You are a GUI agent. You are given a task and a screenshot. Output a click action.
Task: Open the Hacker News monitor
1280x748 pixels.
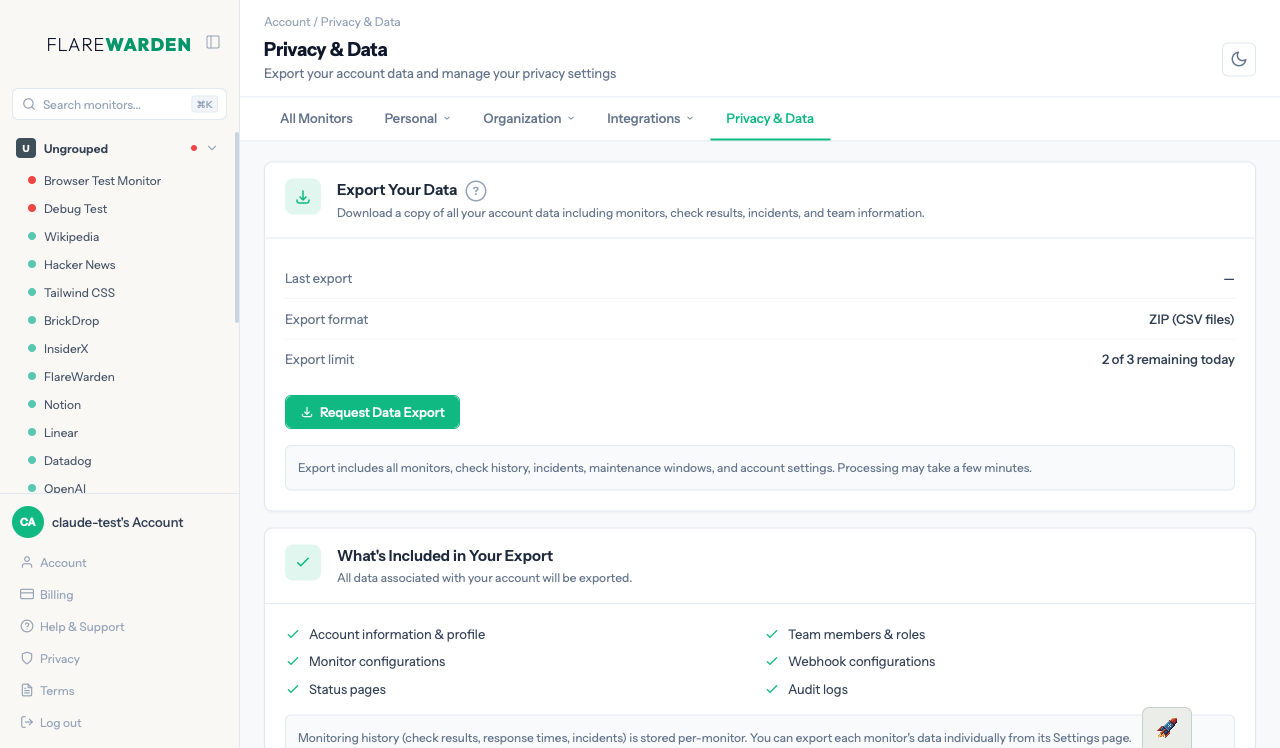(79, 265)
